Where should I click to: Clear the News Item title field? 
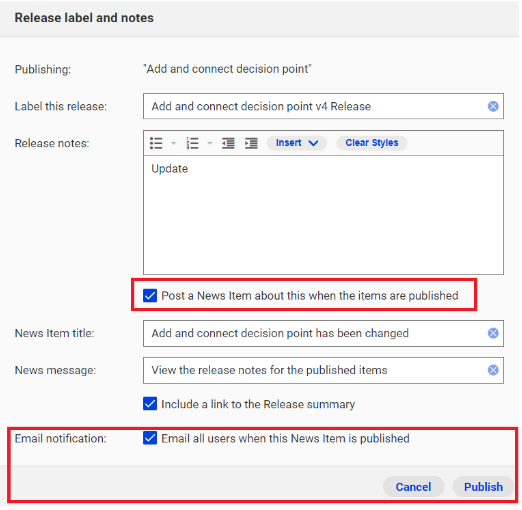493,333
